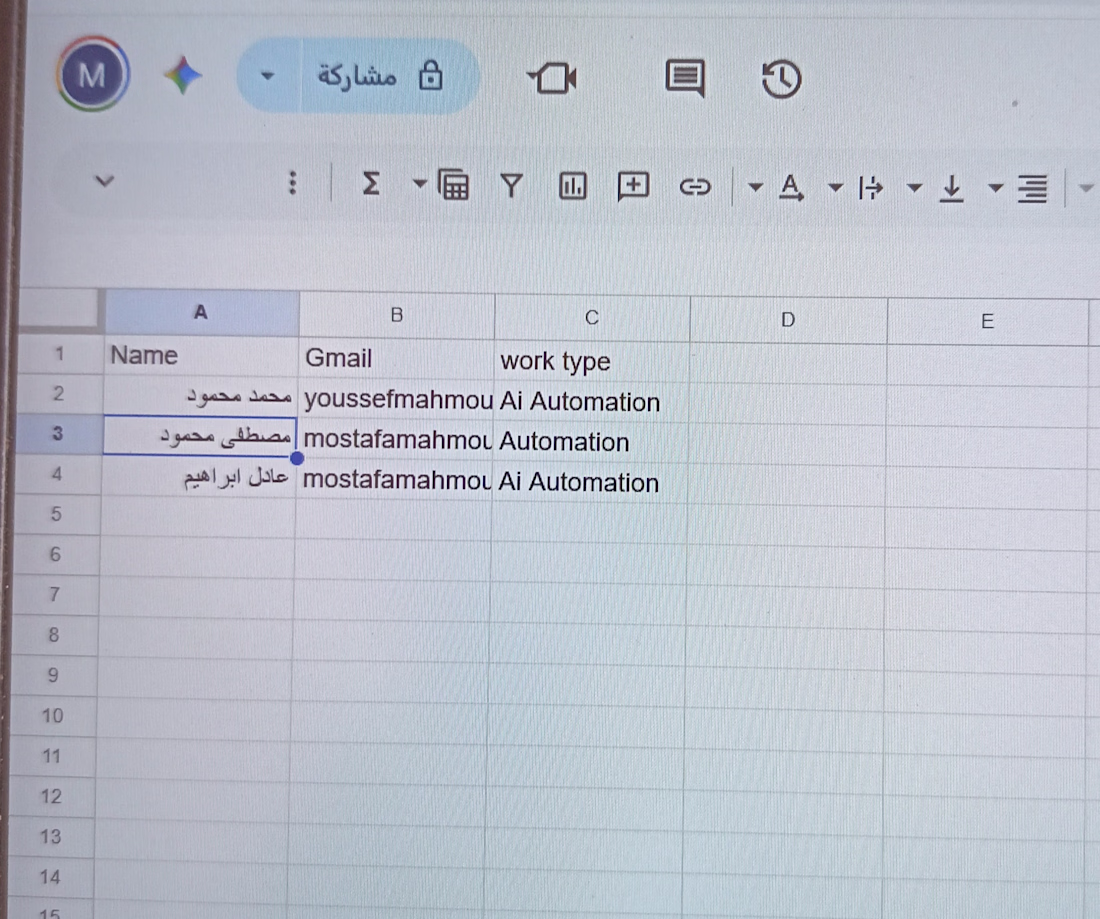This screenshot has height=919, width=1100.
Task: Select the row 10 header
Action: click(53, 716)
